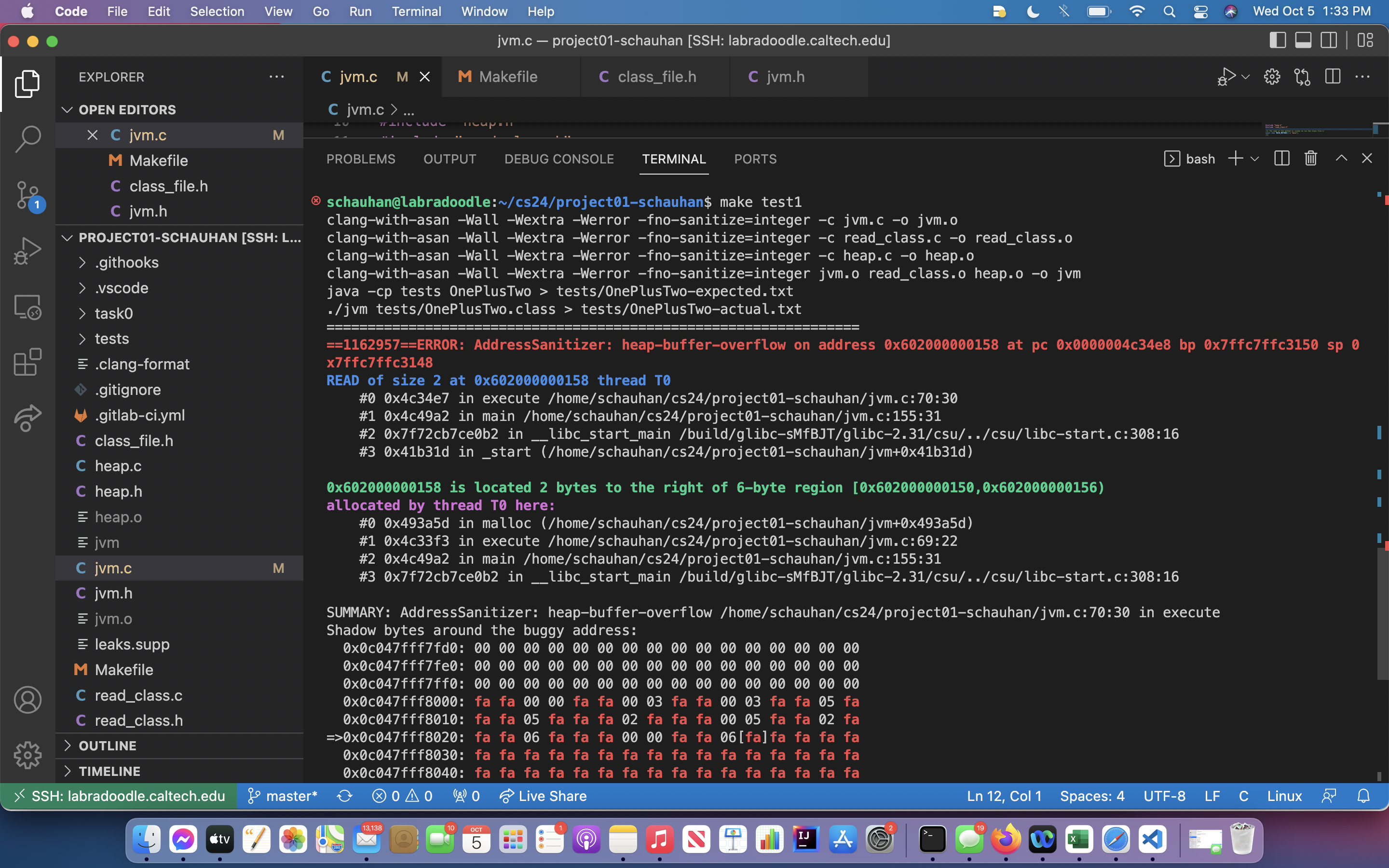Toggle the primary side bar layout button

[1277, 41]
